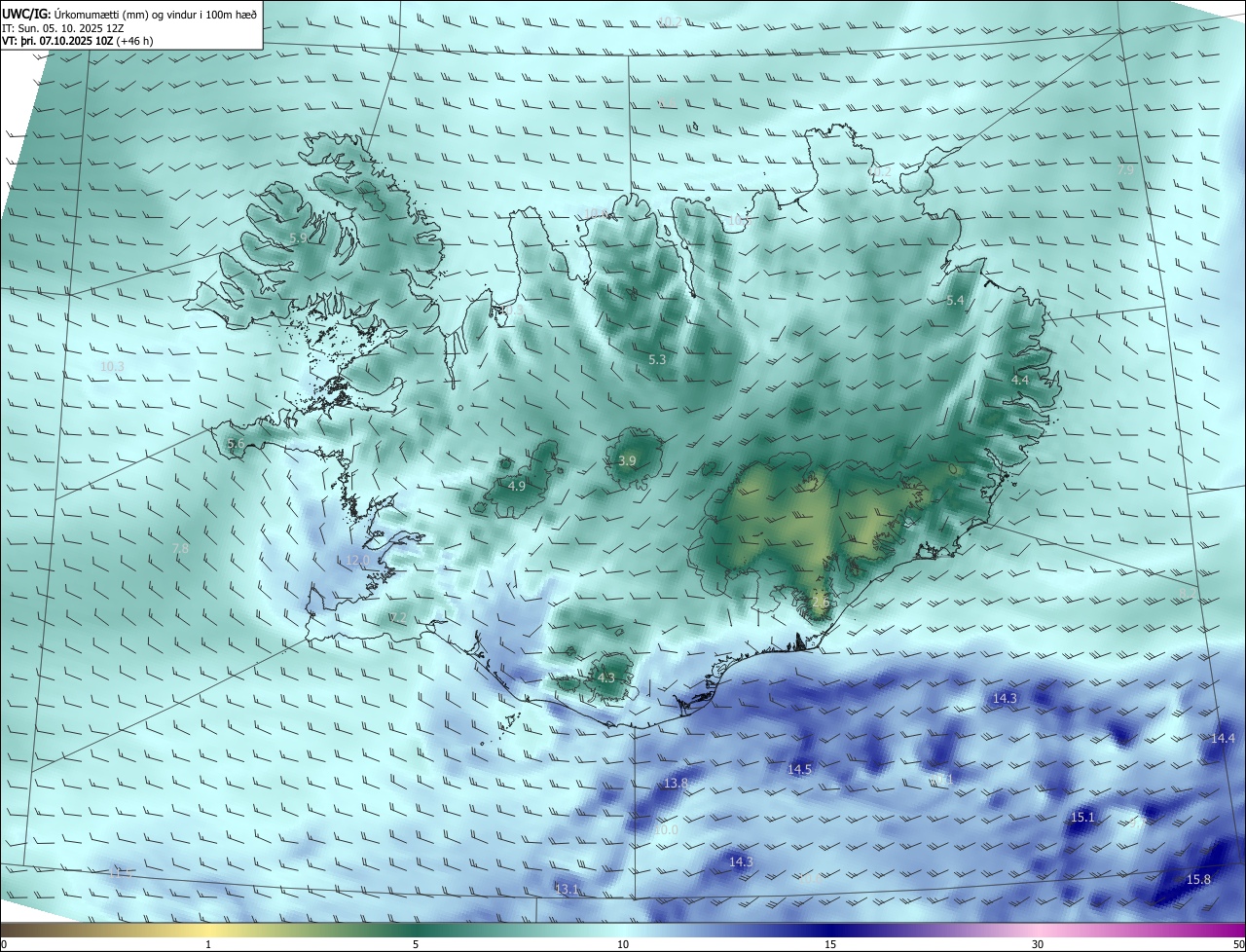Click the 13.8 value on the map
The width and height of the screenshot is (1246, 952).
click(677, 784)
